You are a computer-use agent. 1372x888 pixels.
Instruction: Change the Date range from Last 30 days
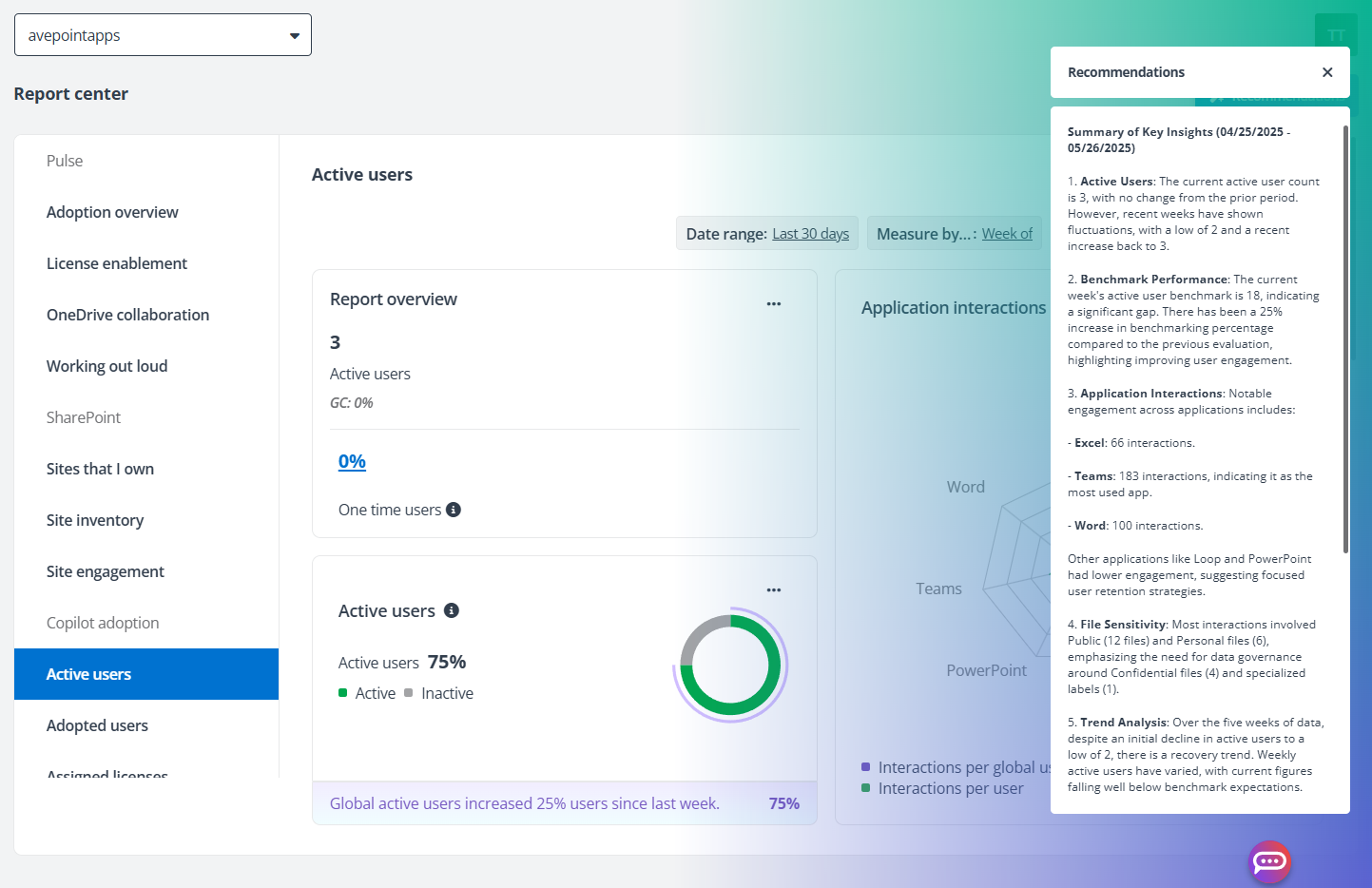[x=810, y=233]
